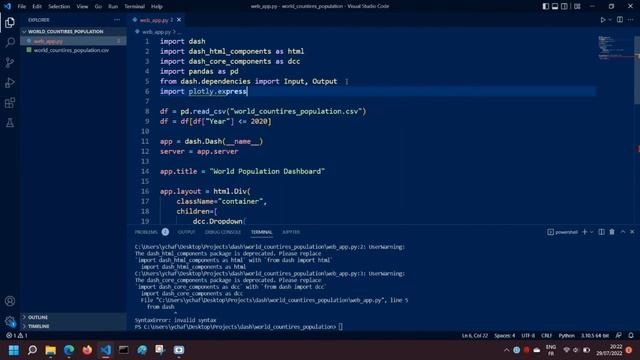Open the Edit menu
Screen dimensions: 640x360
coord(37,7)
